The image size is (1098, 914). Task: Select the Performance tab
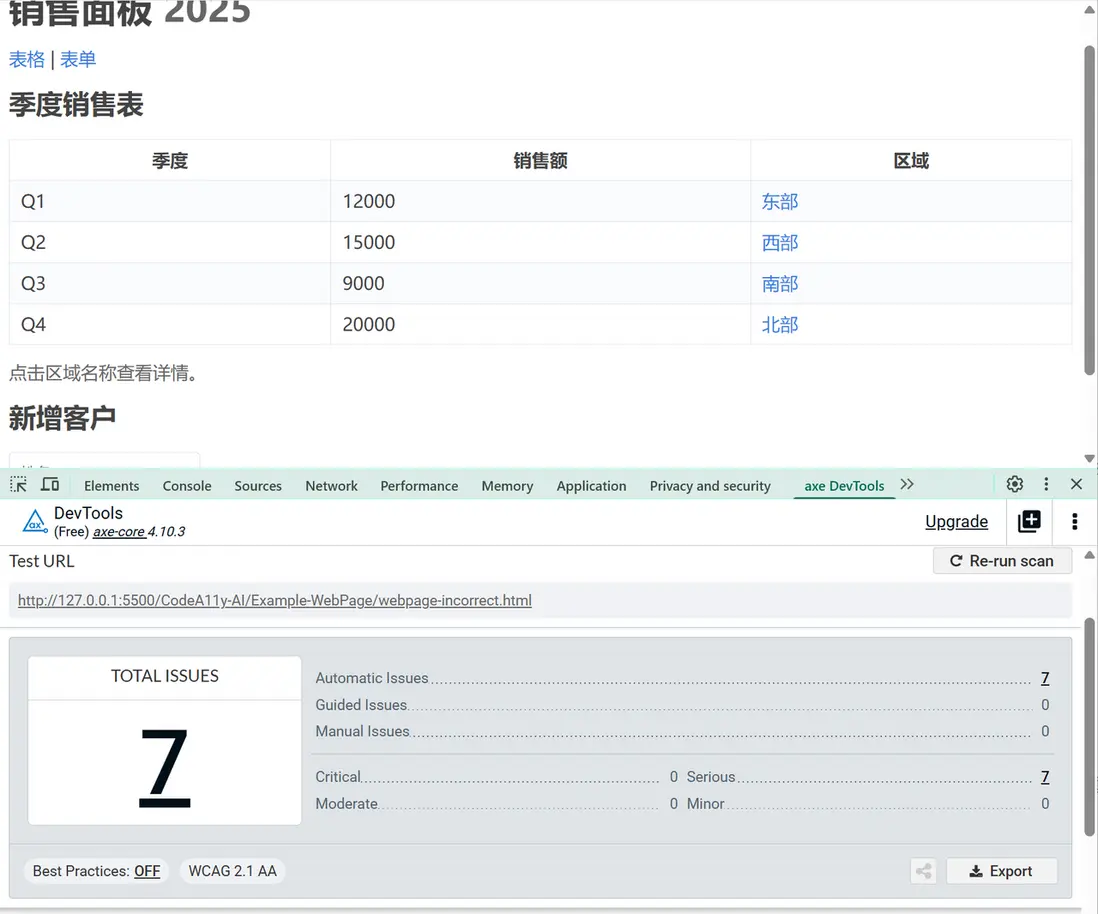(x=419, y=485)
